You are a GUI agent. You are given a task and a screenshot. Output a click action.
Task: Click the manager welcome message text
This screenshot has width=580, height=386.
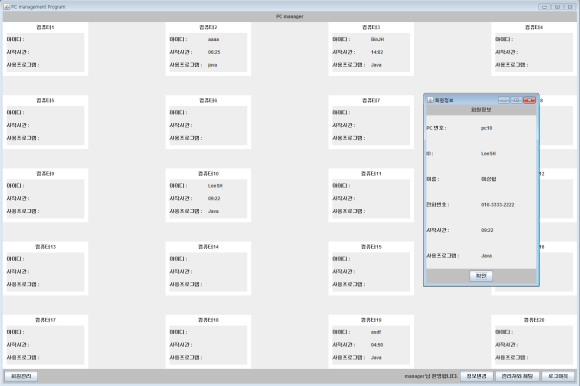[x=431, y=376]
